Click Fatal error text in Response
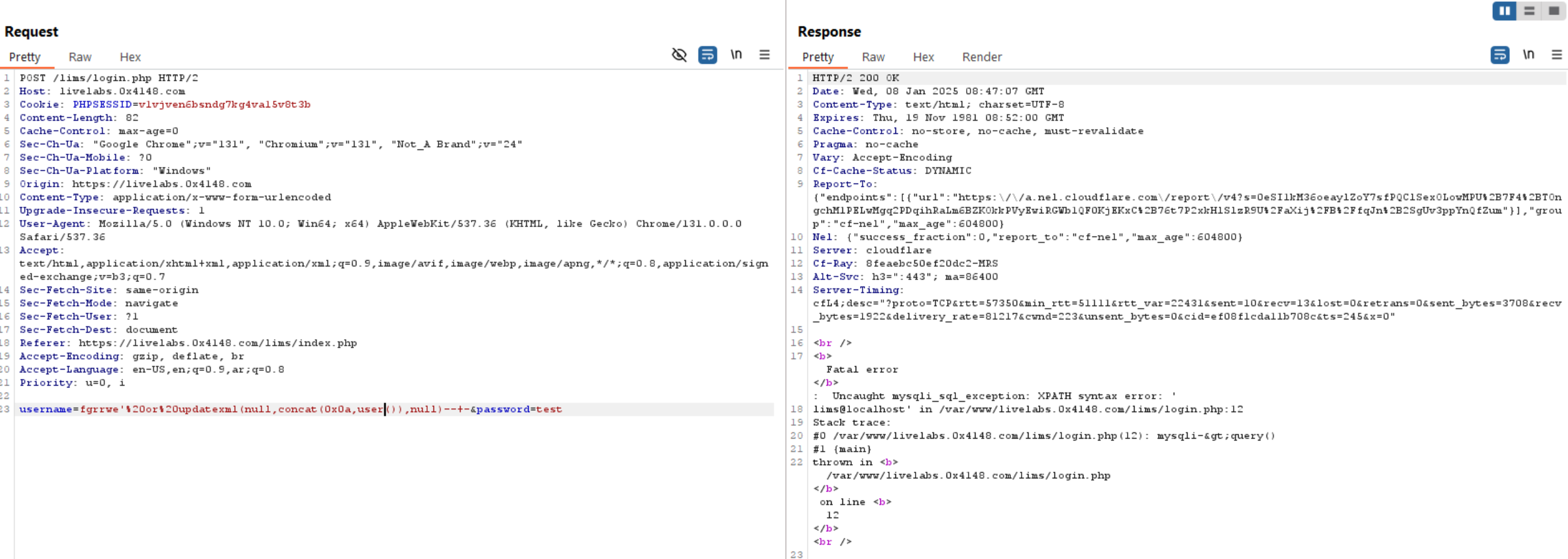This screenshot has height=559, width=1568. pos(862,370)
